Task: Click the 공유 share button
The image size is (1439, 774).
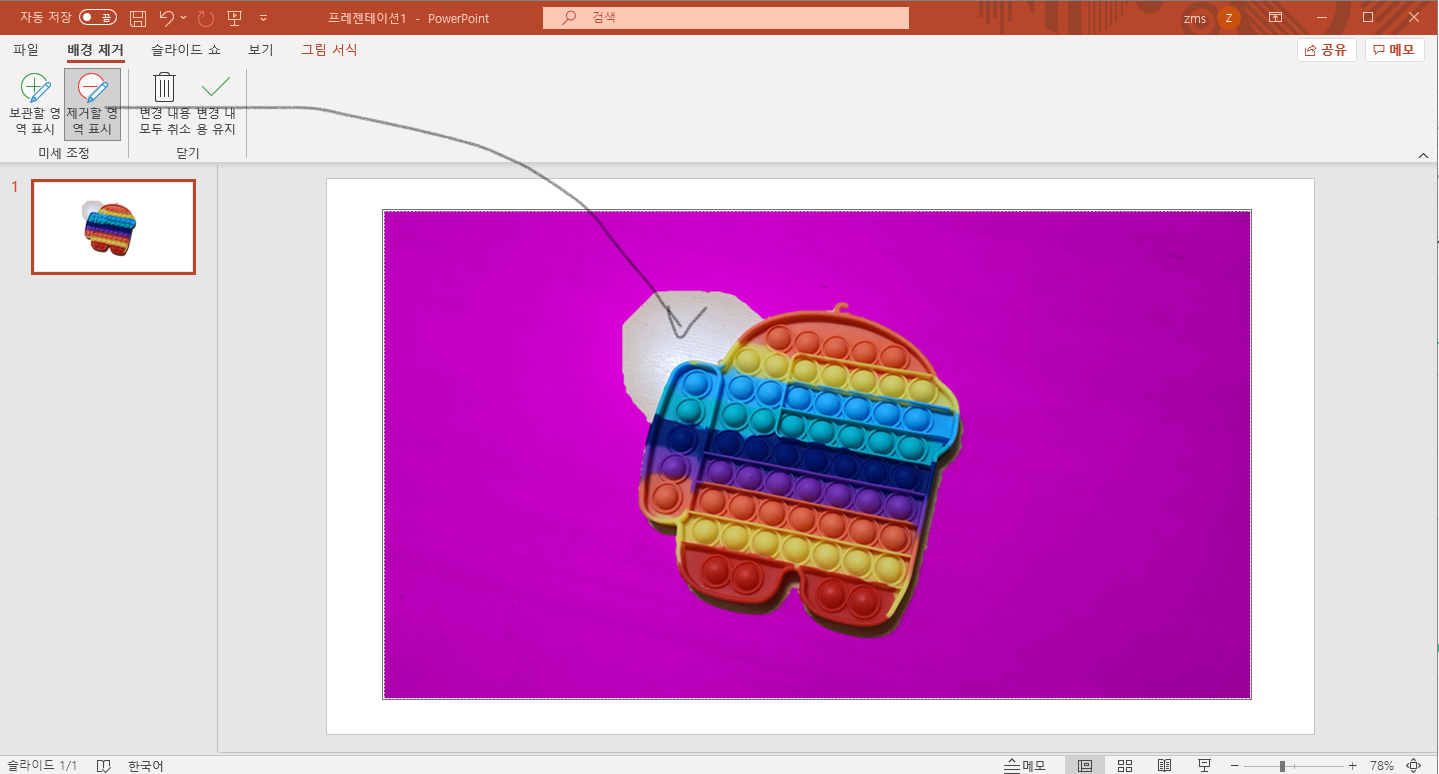Action: (1327, 50)
